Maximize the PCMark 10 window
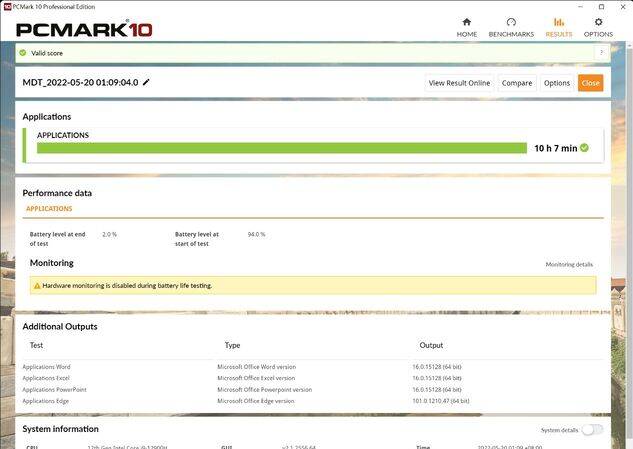Image resolution: width=633 pixels, height=449 pixels. tap(602, 6)
